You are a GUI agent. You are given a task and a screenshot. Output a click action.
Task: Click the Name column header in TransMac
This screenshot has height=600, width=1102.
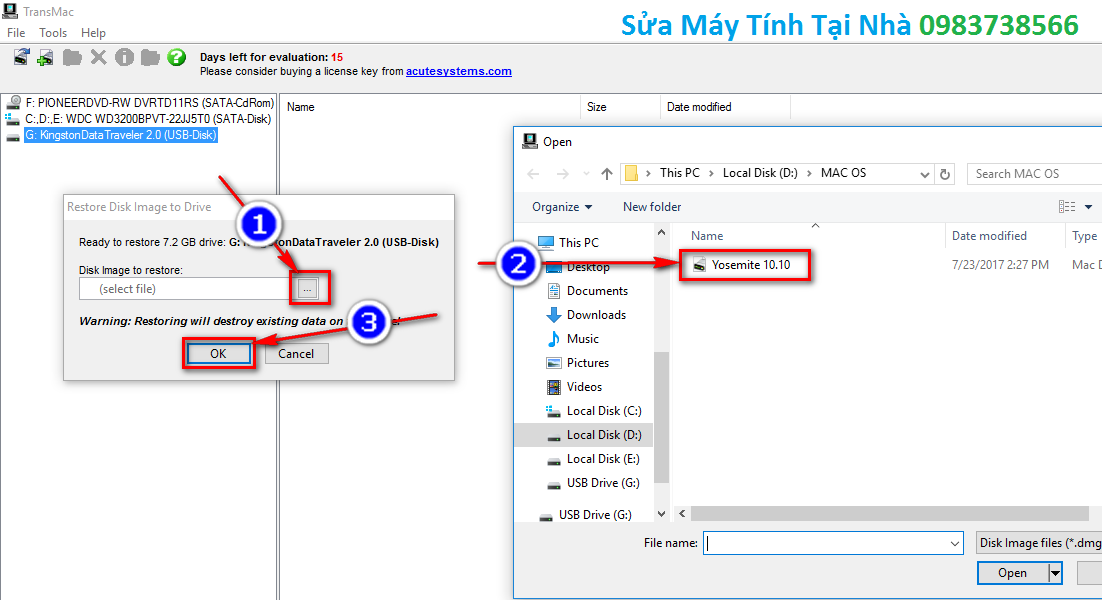pos(301,107)
